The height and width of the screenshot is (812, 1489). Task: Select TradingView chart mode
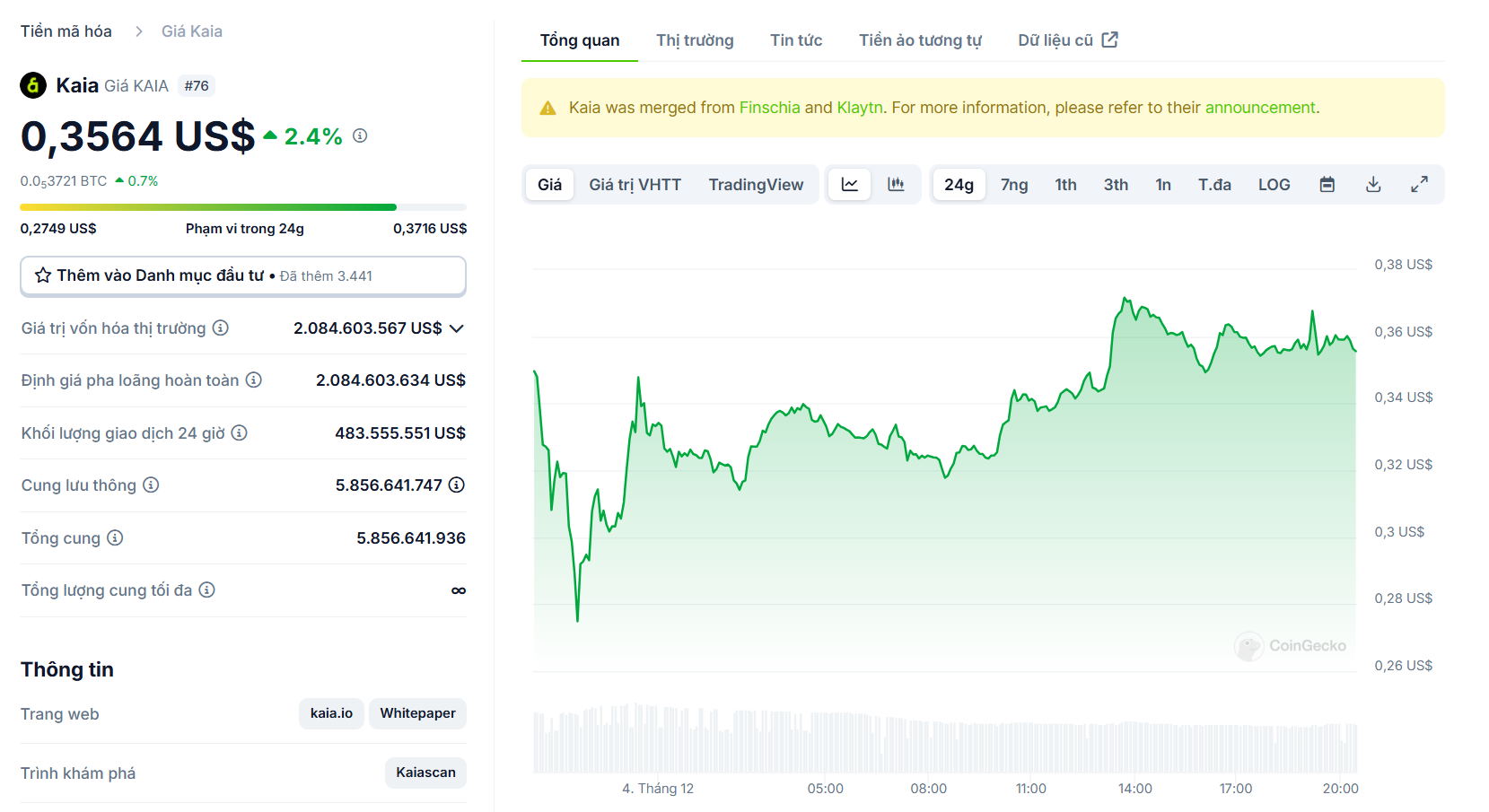[757, 185]
